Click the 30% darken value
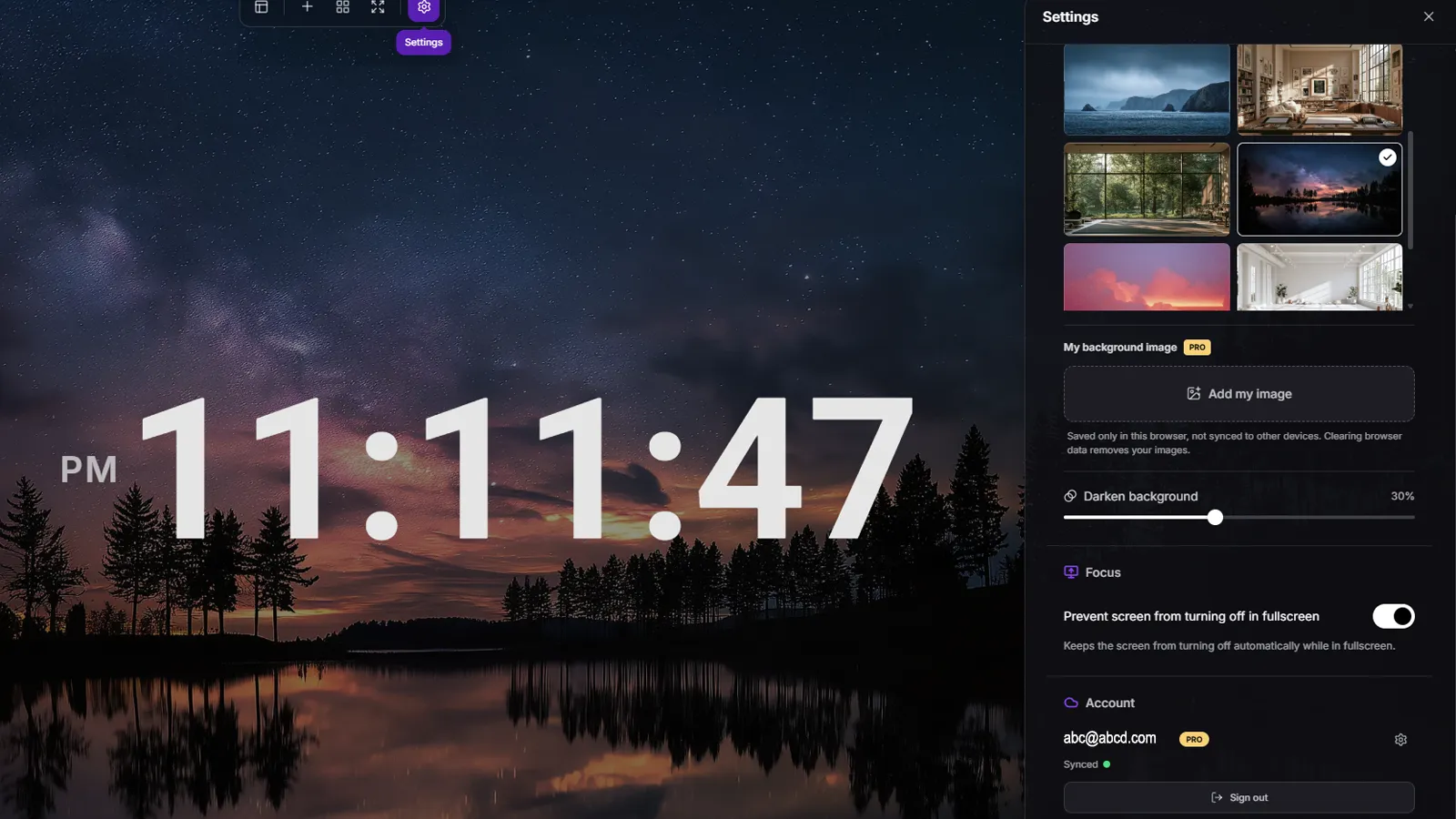 1402,496
